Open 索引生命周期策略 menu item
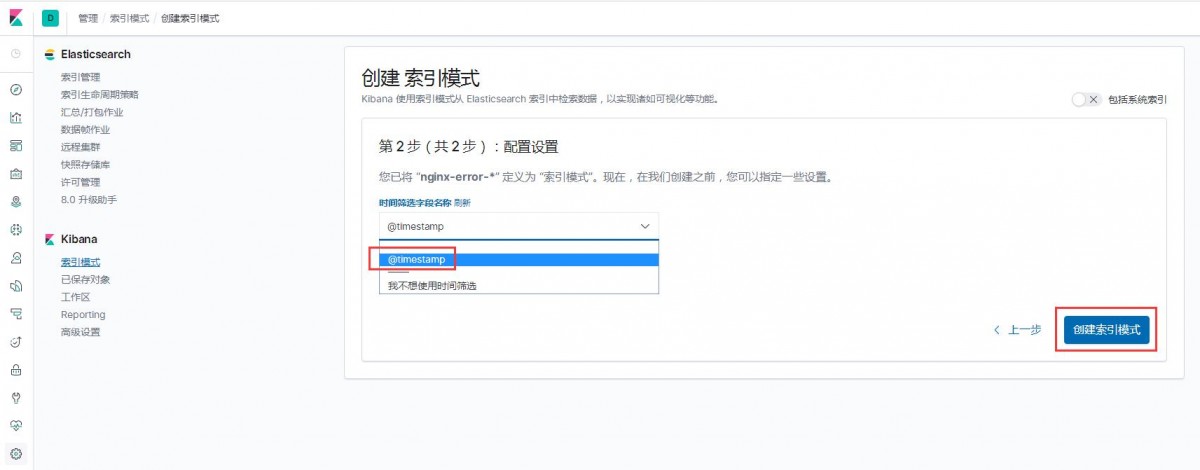The height and width of the screenshot is (470, 1200). coord(100,95)
